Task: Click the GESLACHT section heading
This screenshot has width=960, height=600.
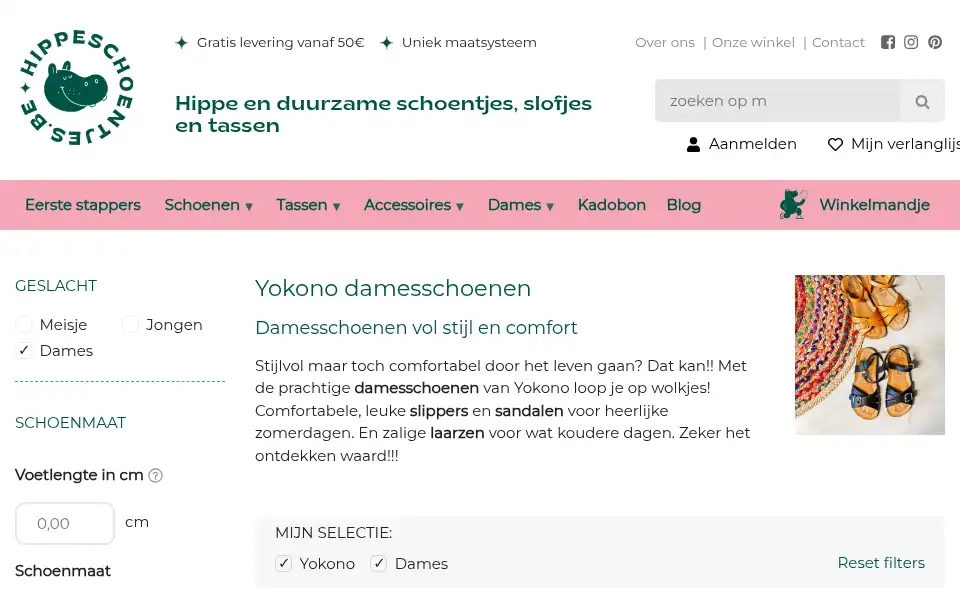Action: click(x=56, y=286)
